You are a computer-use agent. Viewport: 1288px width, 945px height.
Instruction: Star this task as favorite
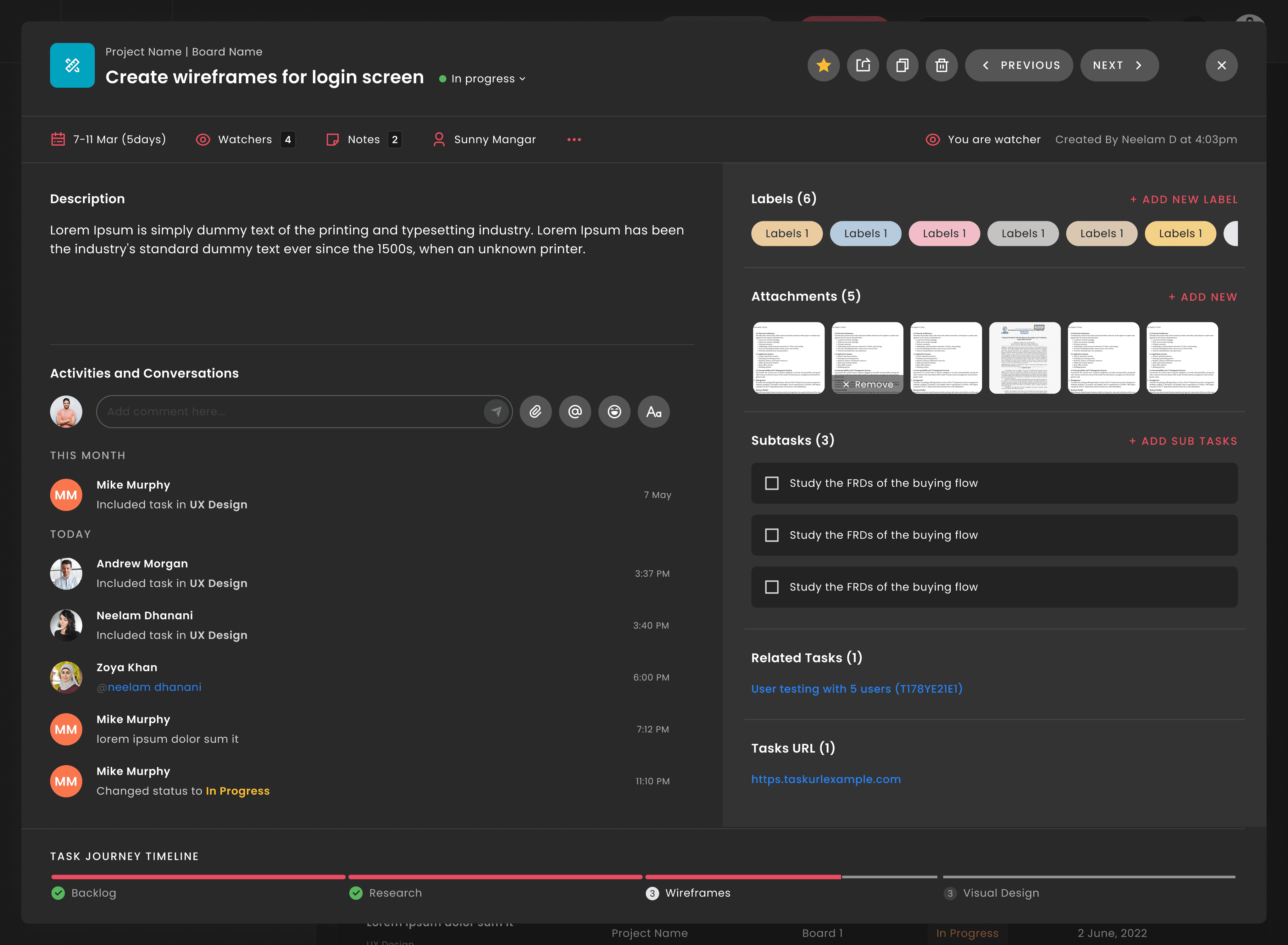tap(823, 65)
